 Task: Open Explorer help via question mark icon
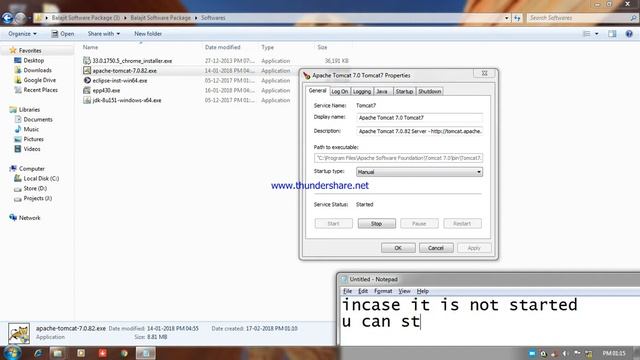click(629, 34)
